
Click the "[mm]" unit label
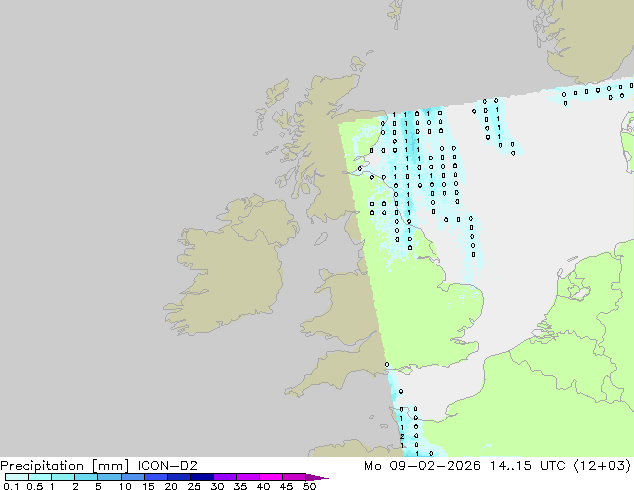click(x=110, y=466)
